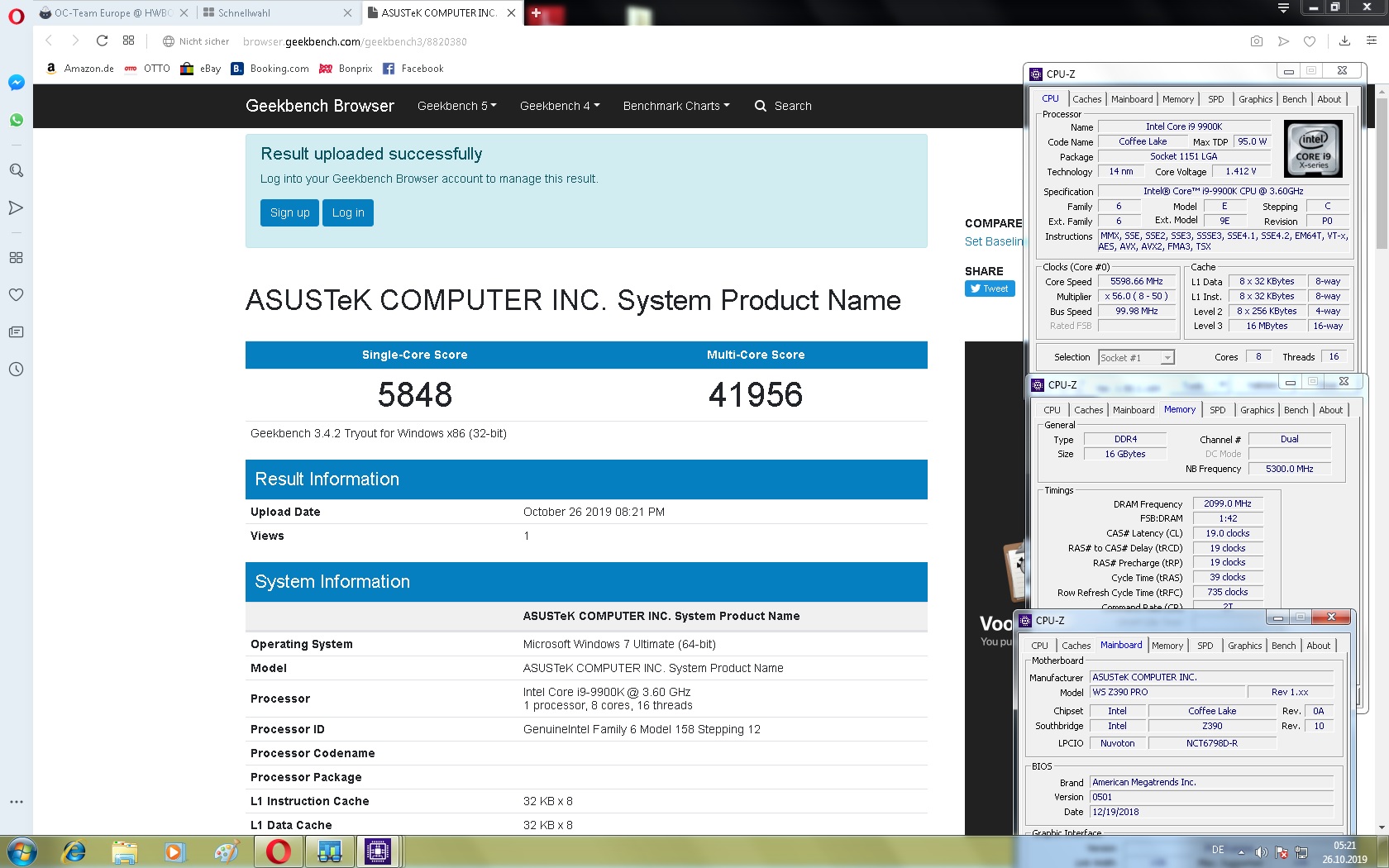1389x868 pixels.
Task: Open Opera main menu logo
Action: [16, 16]
